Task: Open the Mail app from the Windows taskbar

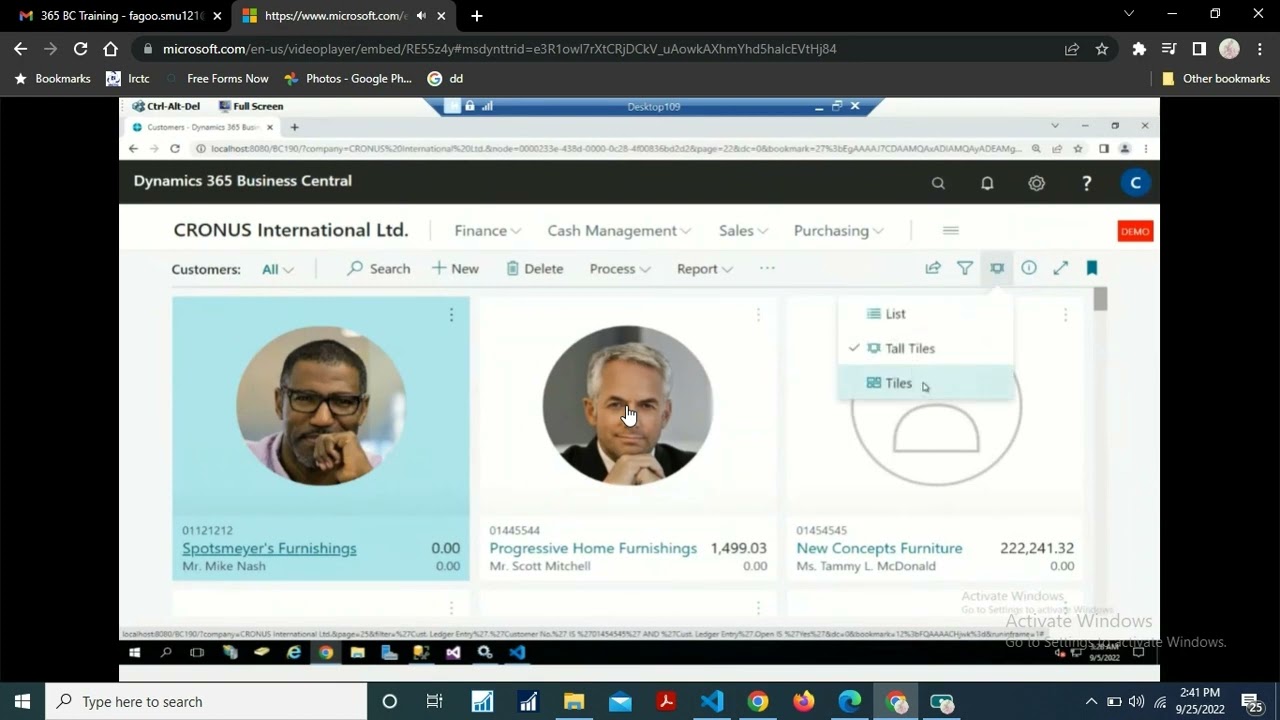Action: click(620, 702)
